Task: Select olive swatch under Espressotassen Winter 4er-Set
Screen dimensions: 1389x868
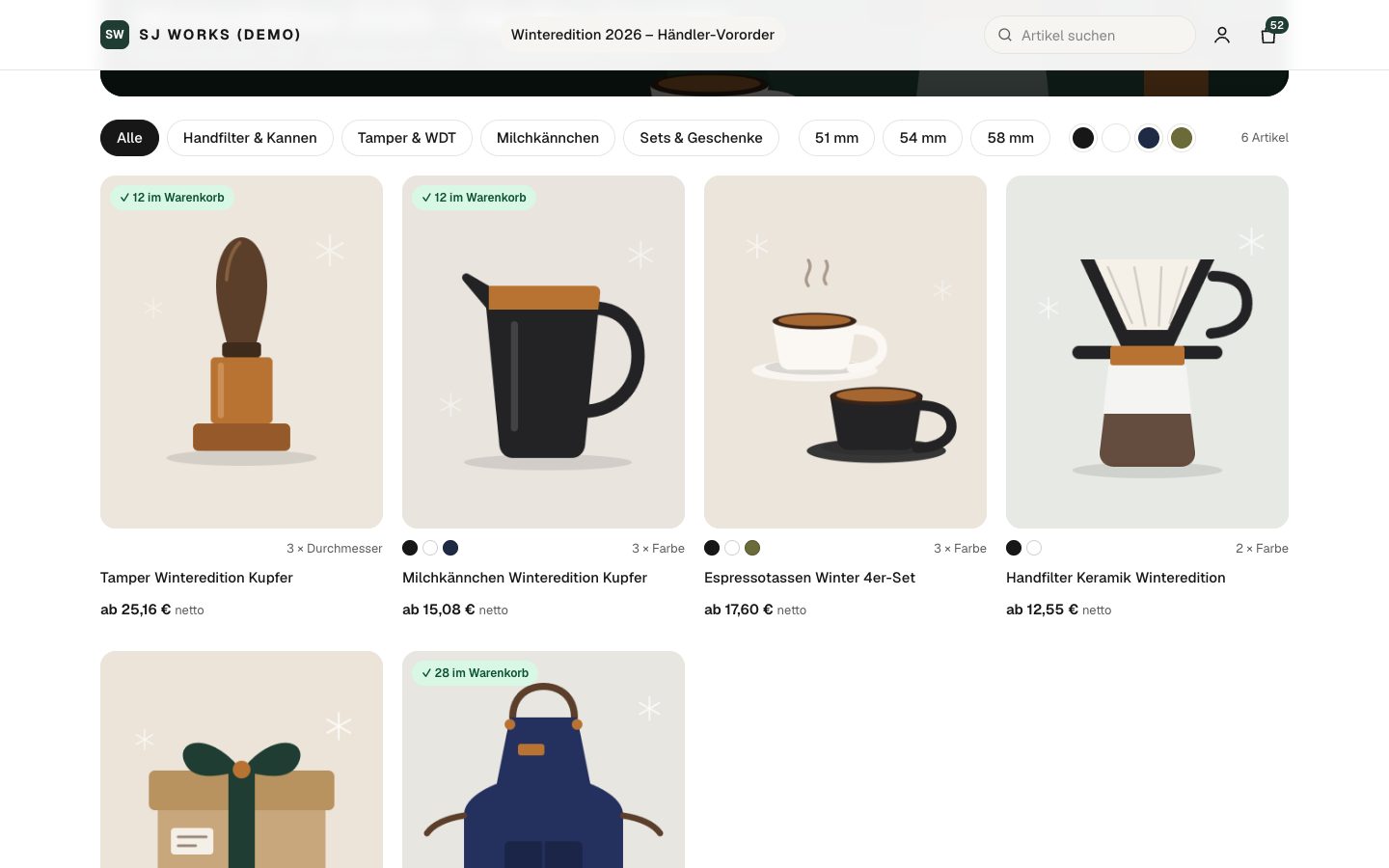Action: 752,548
